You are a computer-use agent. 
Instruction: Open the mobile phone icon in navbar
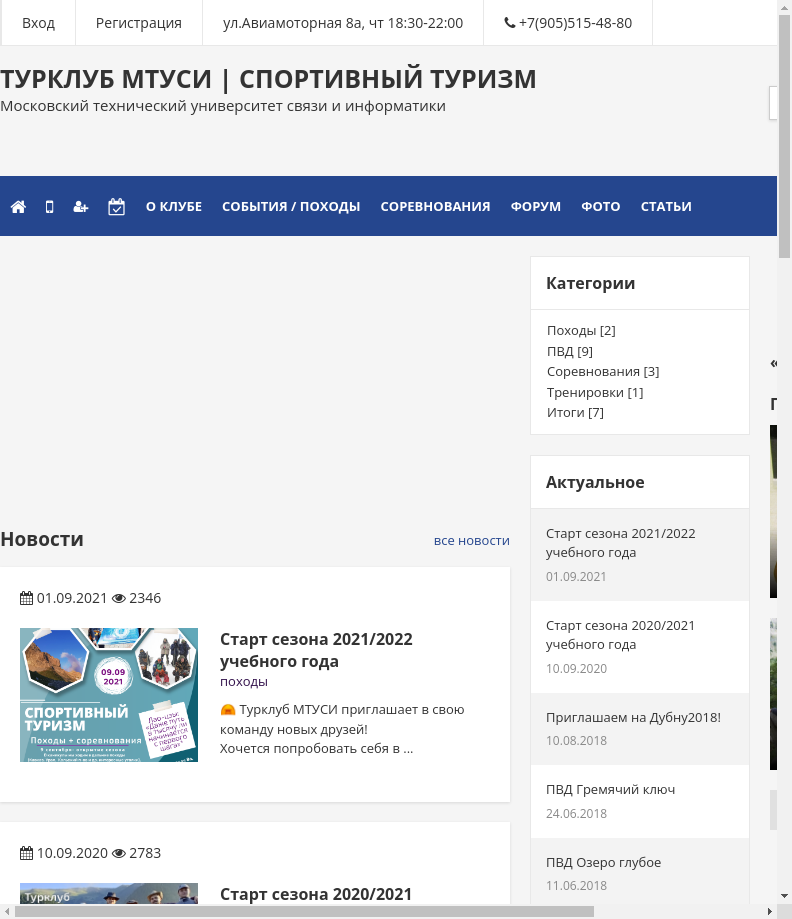(49, 207)
